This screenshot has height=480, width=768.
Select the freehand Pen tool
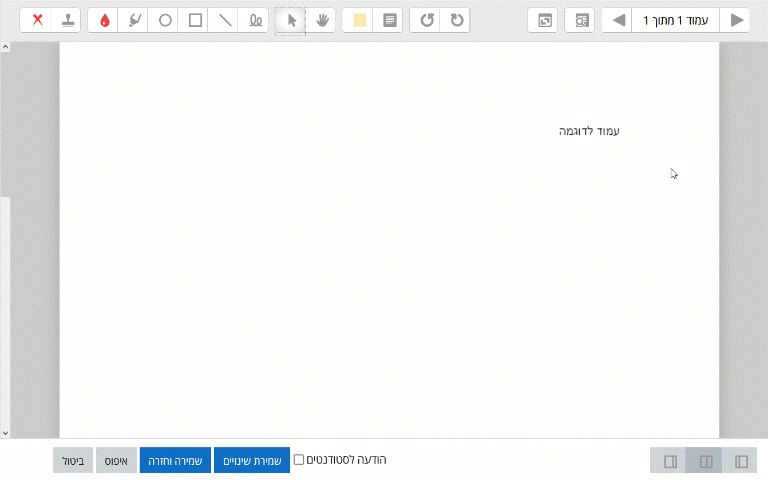pyautogui.click(x=255, y=20)
